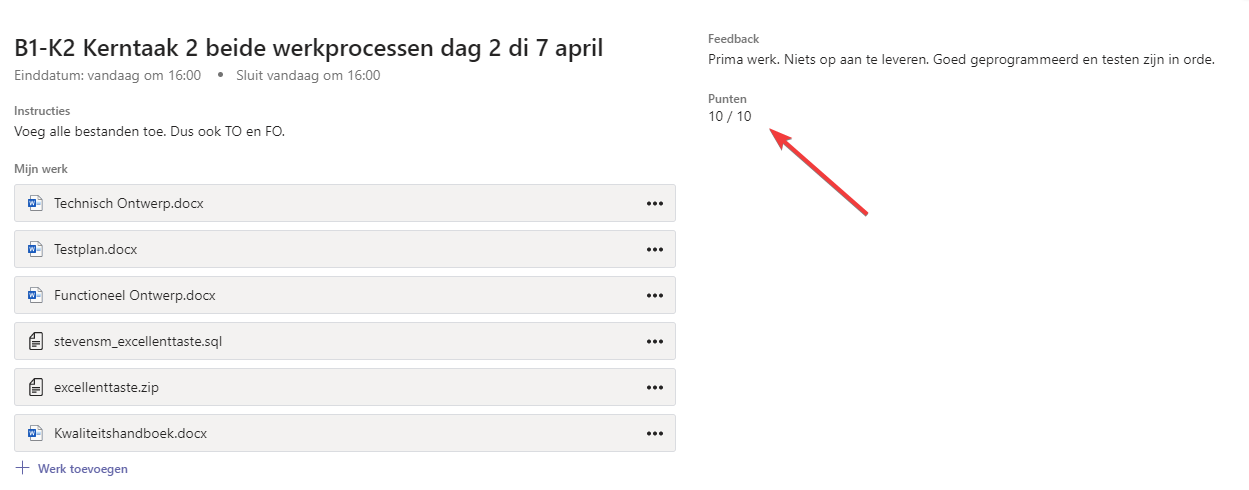Open the three-dots menu for stevensm_excellenttaste.sql
Viewport: 1249px width, 490px height.
(655, 341)
